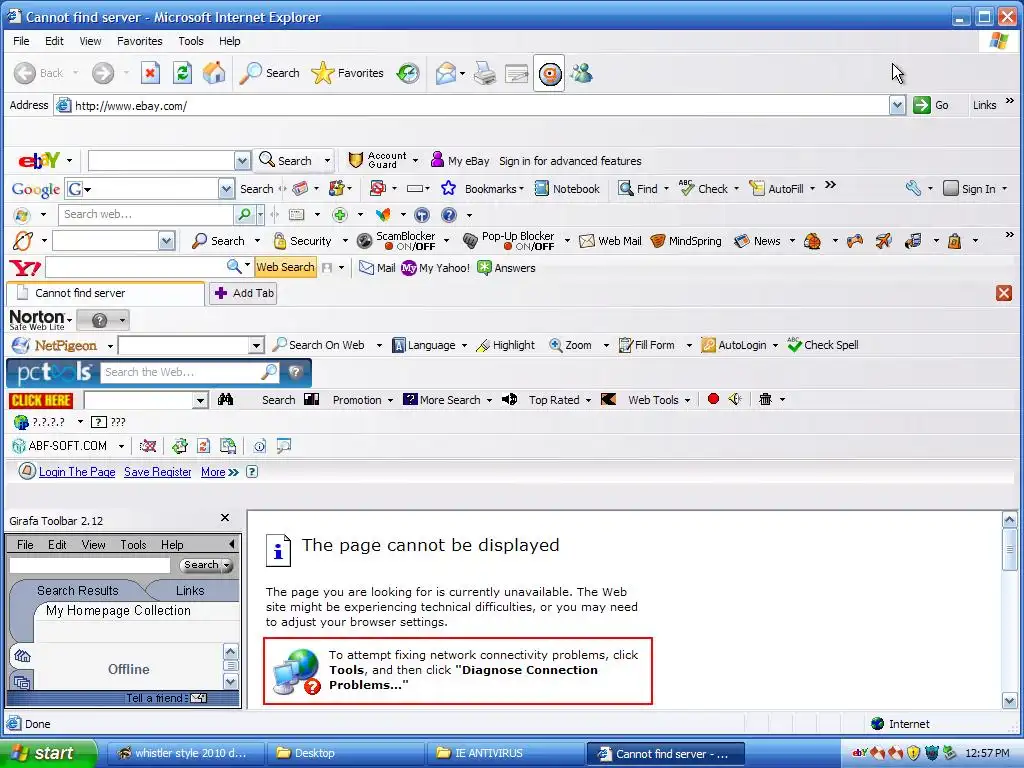Screen dimensions: 1024x768
Task: Click the CLICK HERE banner button
Action: [x=41, y=400]
